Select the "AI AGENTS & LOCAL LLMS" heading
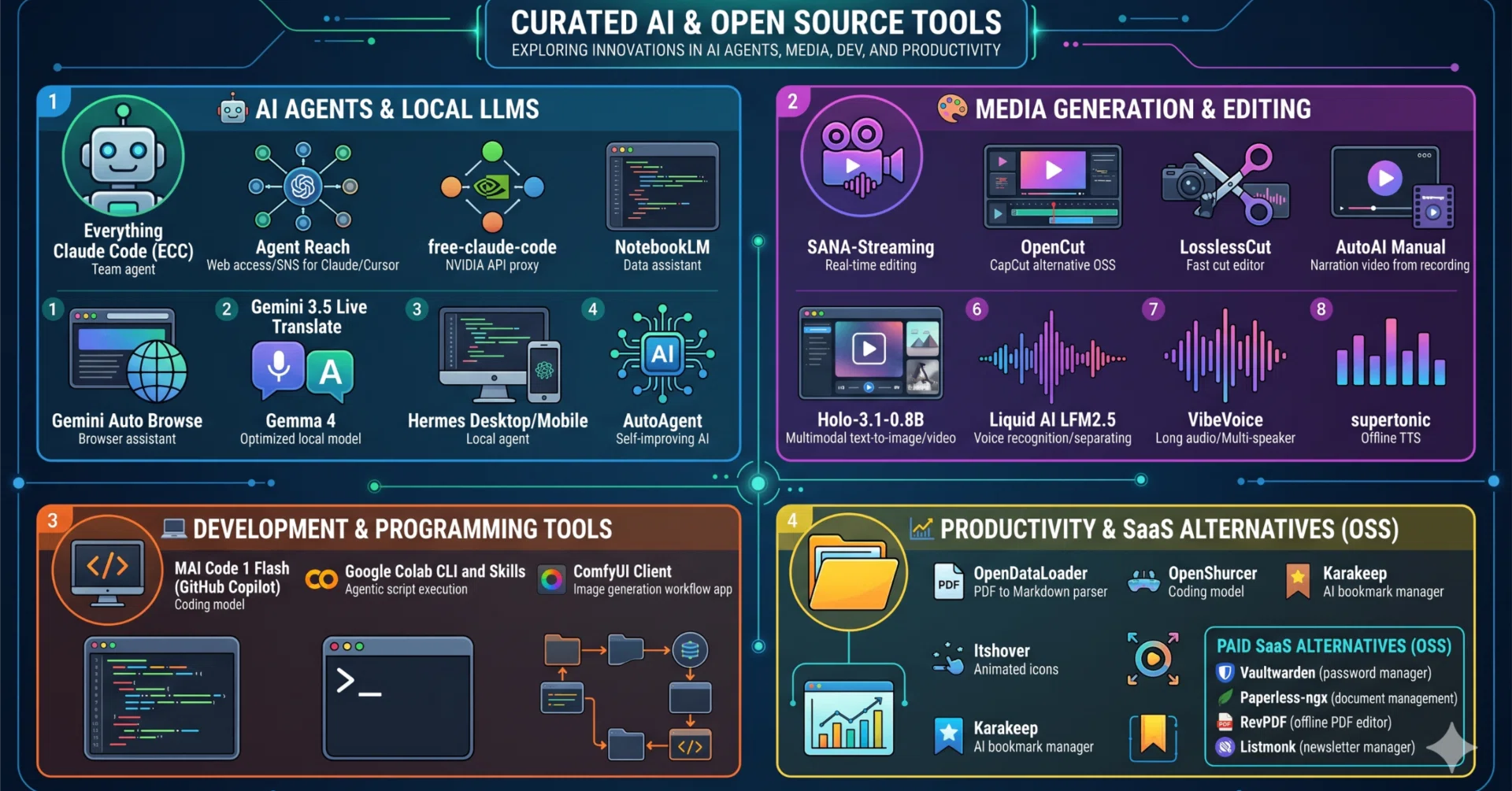 (x=397, y=109)
